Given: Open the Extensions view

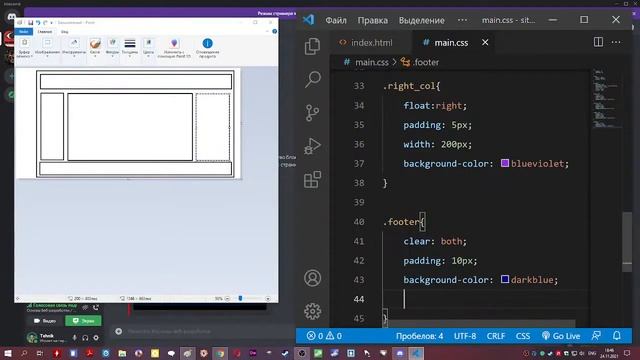Looking at the screenshot, I should 312,180.
